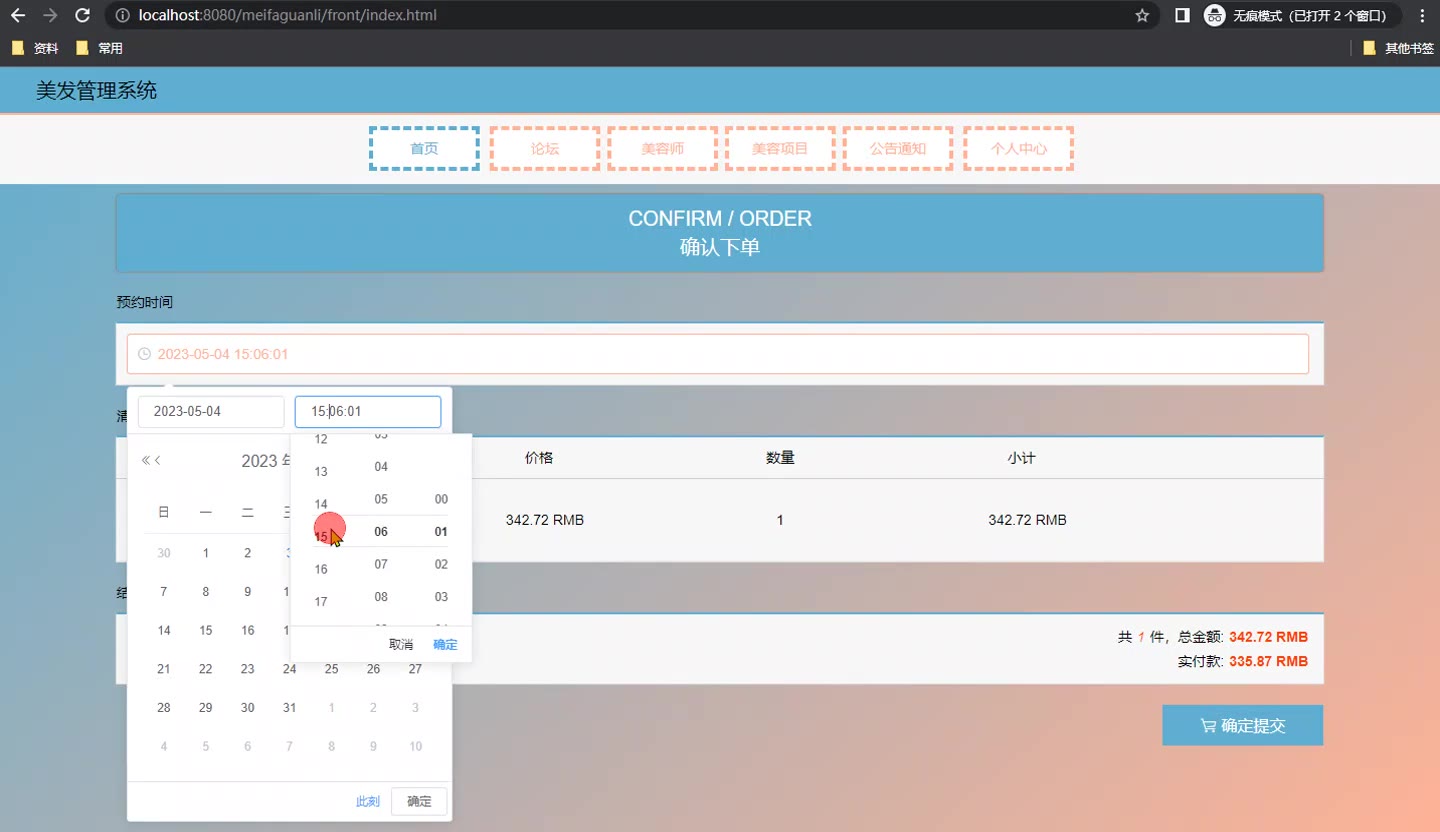Viewport: 1440px width, 832px height.
Task: Confirm the date picker with bottom 确定 button
Action: click(419, 802)
